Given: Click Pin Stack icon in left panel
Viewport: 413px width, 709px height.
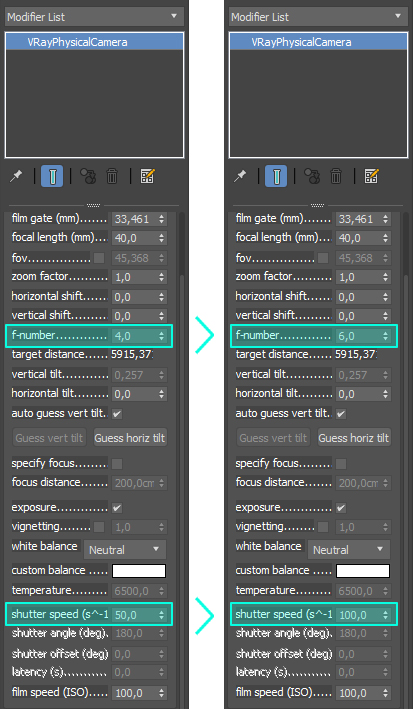Looking at the screenshot, I should [x=16, y=176].
